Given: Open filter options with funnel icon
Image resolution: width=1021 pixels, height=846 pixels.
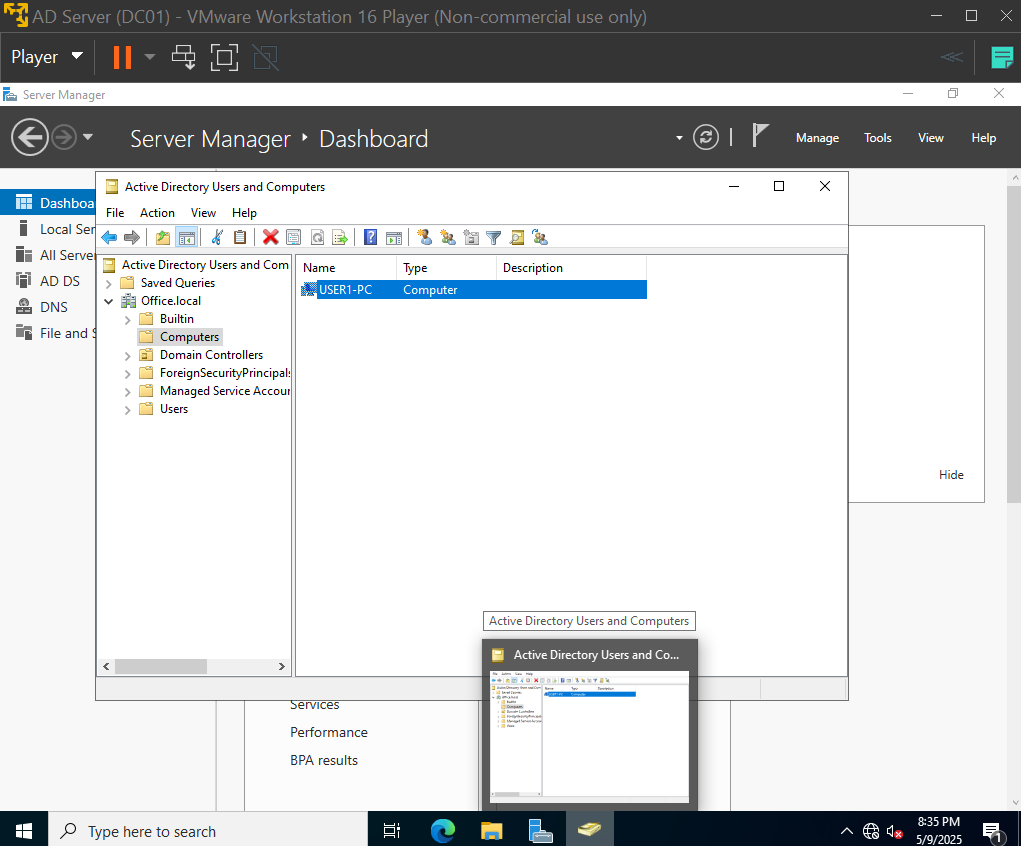Looking at the screenshot, I should (x=494, y=238).
